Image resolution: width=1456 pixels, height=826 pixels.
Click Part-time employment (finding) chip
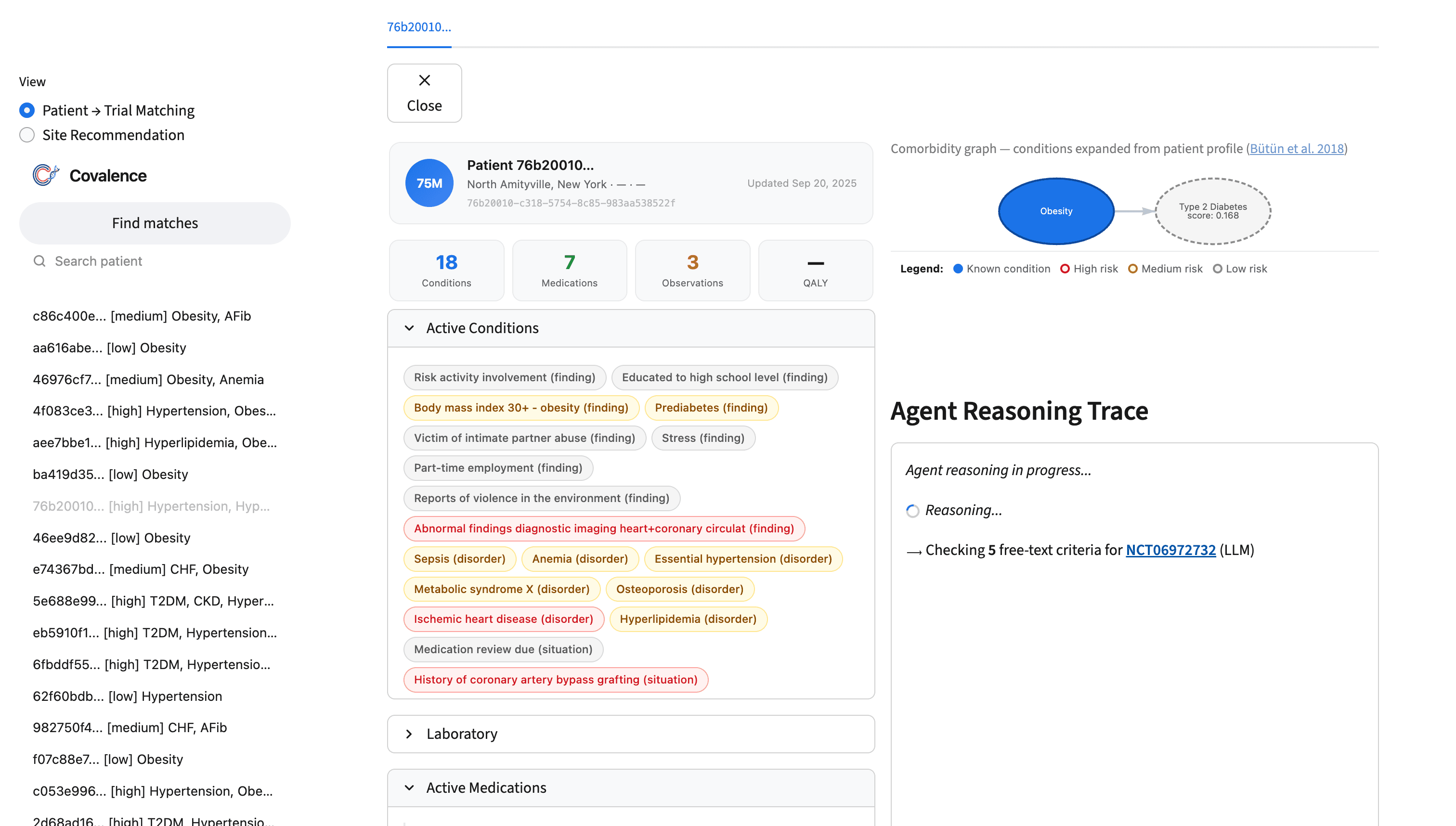coord(498,468)
